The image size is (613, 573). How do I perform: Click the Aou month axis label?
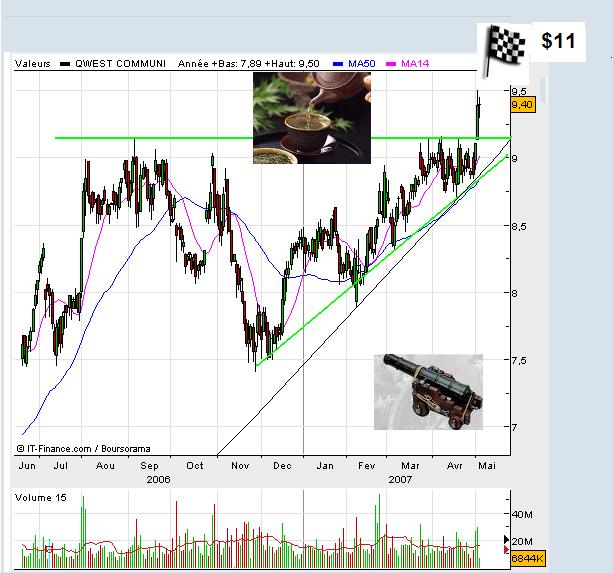[x=105, y=466]
